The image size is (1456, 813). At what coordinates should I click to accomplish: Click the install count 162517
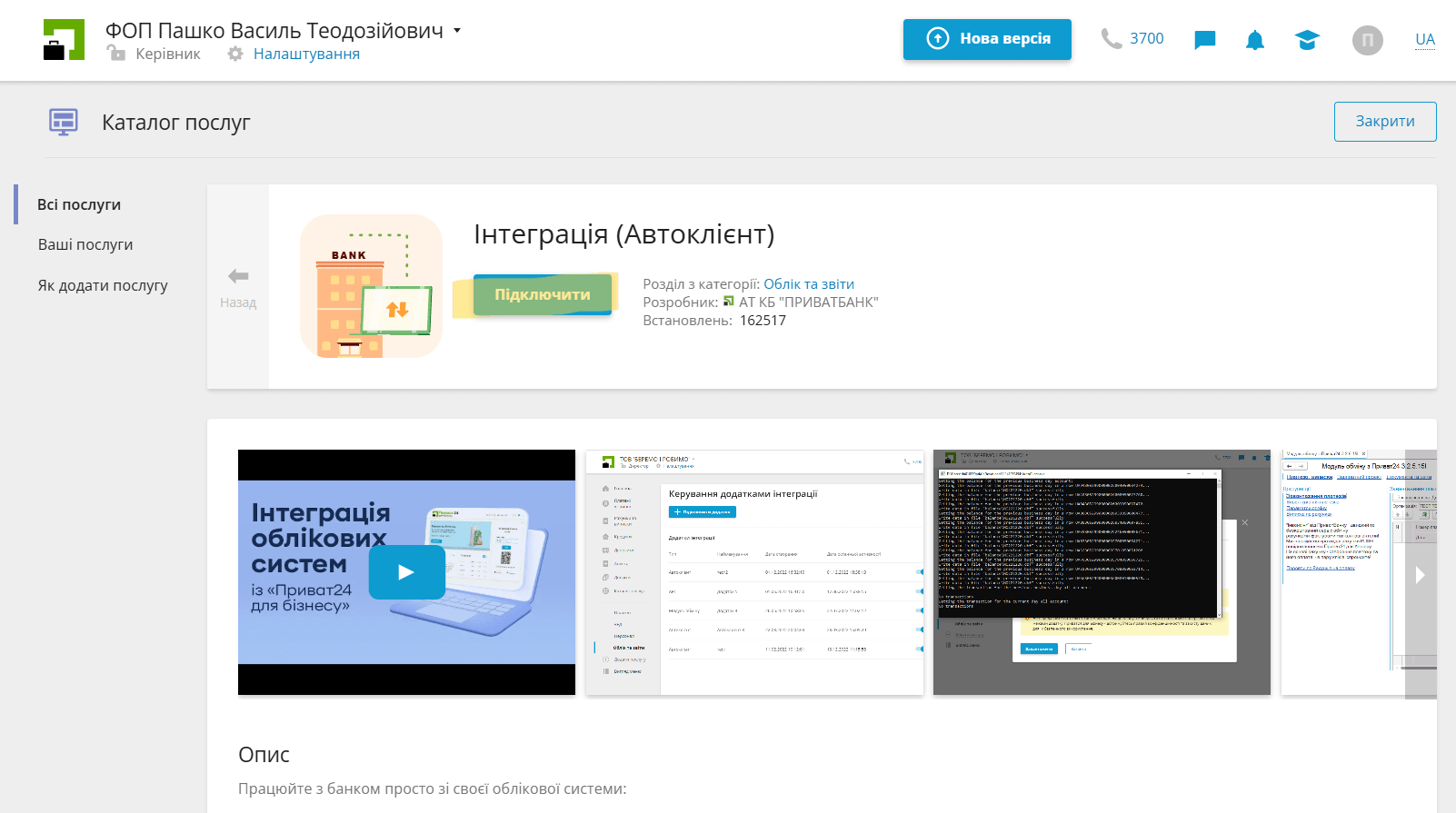[763, 321]
